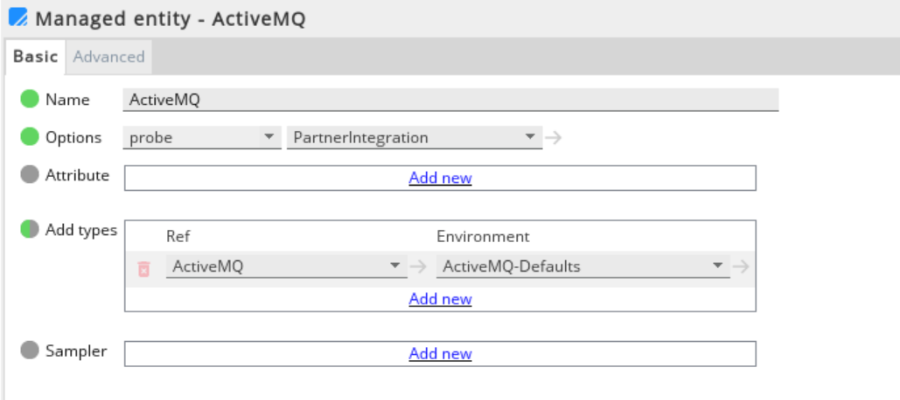The height and width of the screenshot is (400, 900).
Task: Focus the Name field containing ActiveMQ
Action: click(x=451, y=99)
